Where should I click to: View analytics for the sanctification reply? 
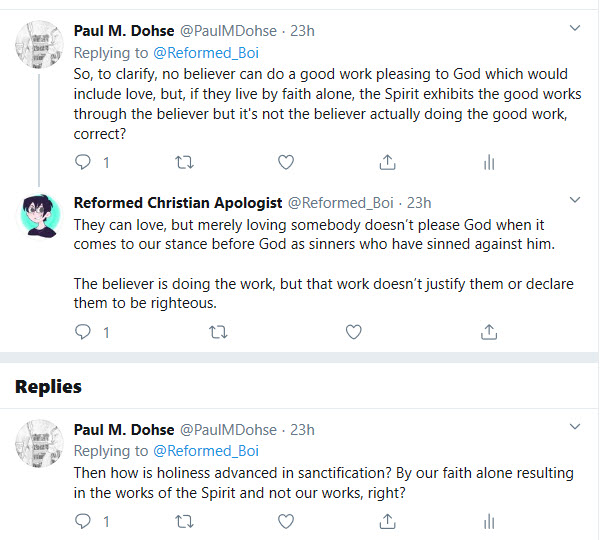point(489,521)
